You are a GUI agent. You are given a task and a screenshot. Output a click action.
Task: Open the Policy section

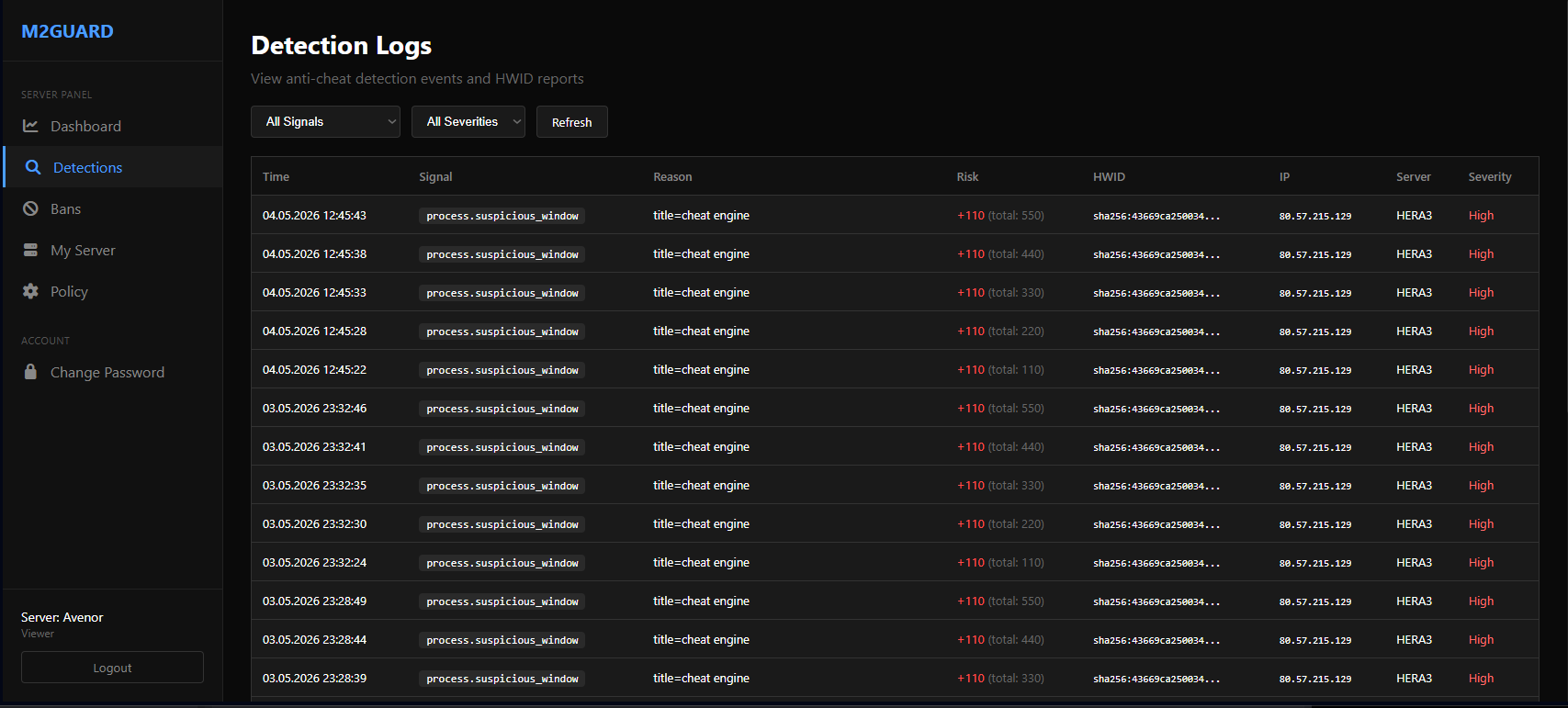point(112,291)
